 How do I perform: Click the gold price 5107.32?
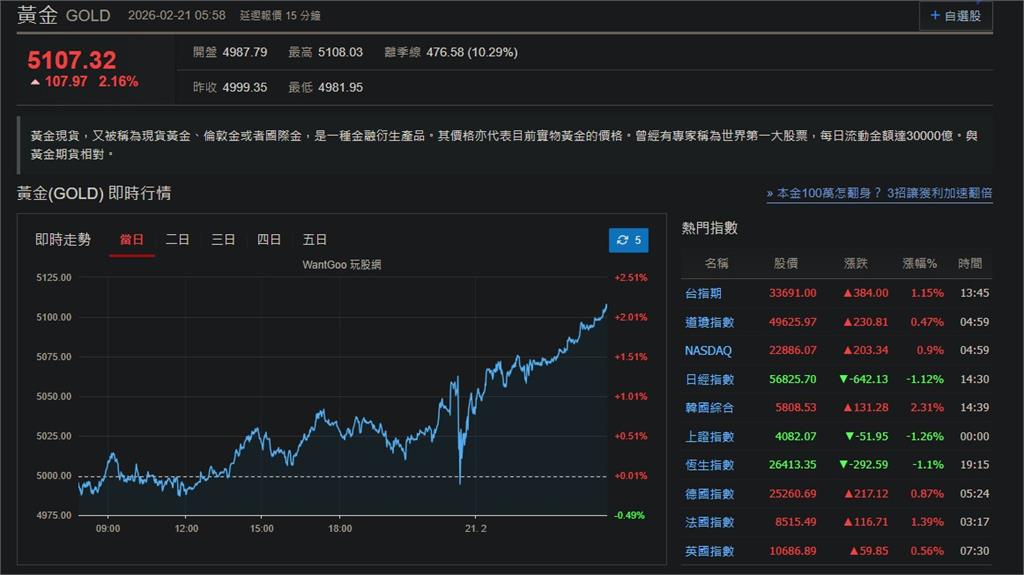tap(72, 60)
